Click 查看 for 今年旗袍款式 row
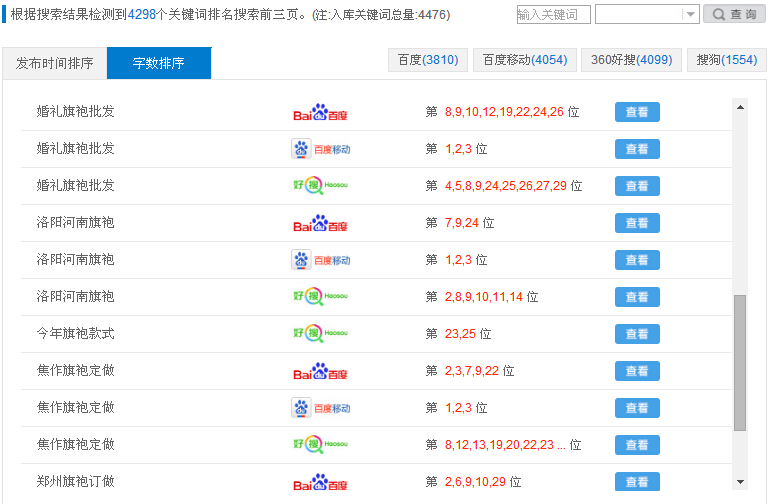This screenshot has height=504, width=768. [x=637, y=334]
